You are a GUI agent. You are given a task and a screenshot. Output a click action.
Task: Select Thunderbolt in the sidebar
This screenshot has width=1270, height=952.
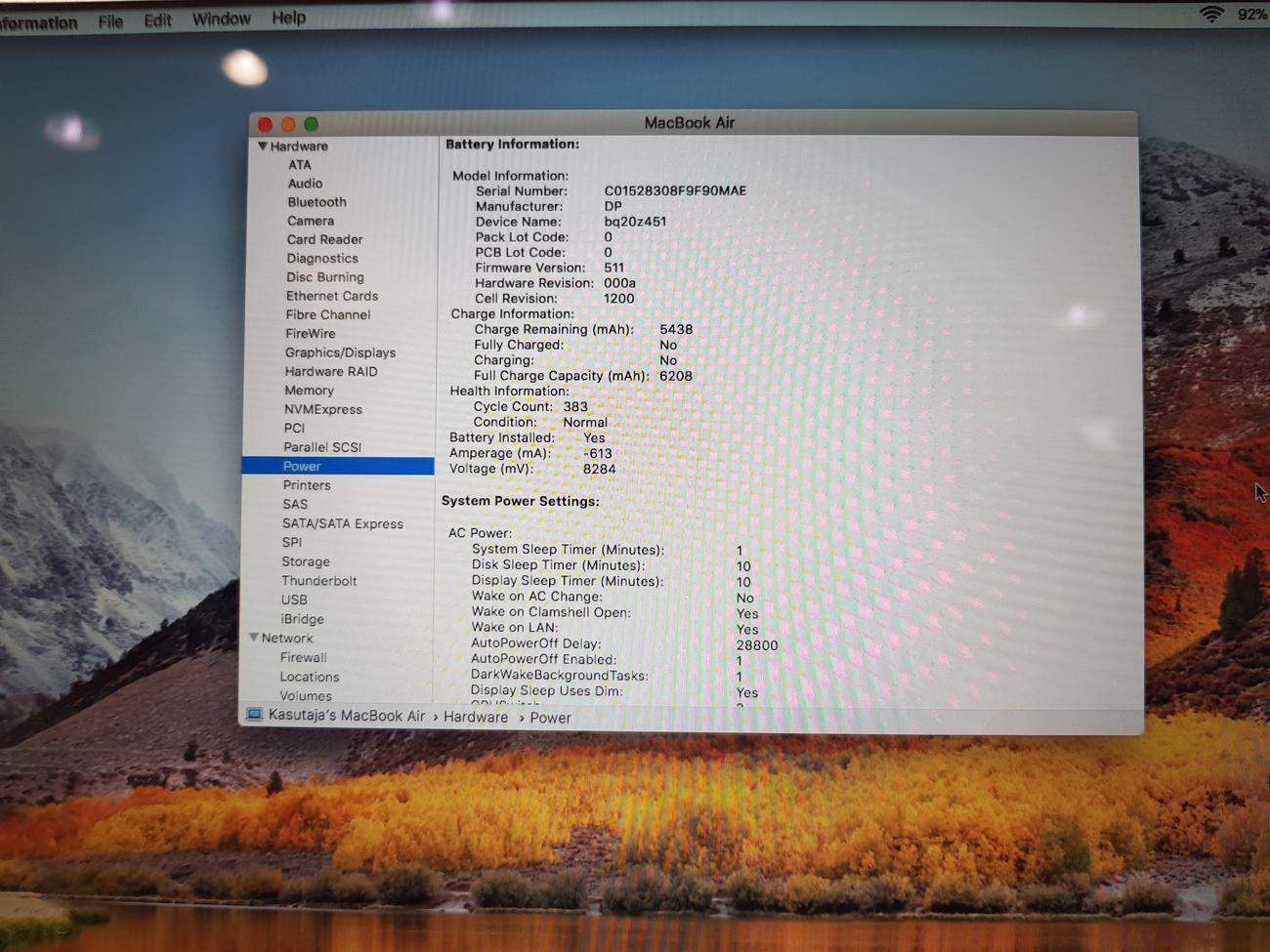click(x=319, y=581)
